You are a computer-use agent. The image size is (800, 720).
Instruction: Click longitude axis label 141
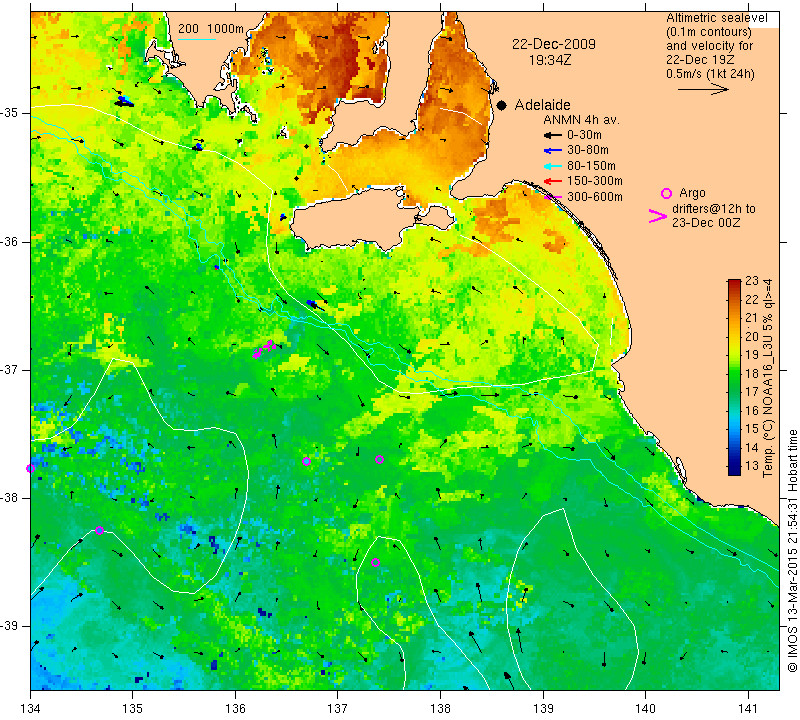tap(748, 708)
